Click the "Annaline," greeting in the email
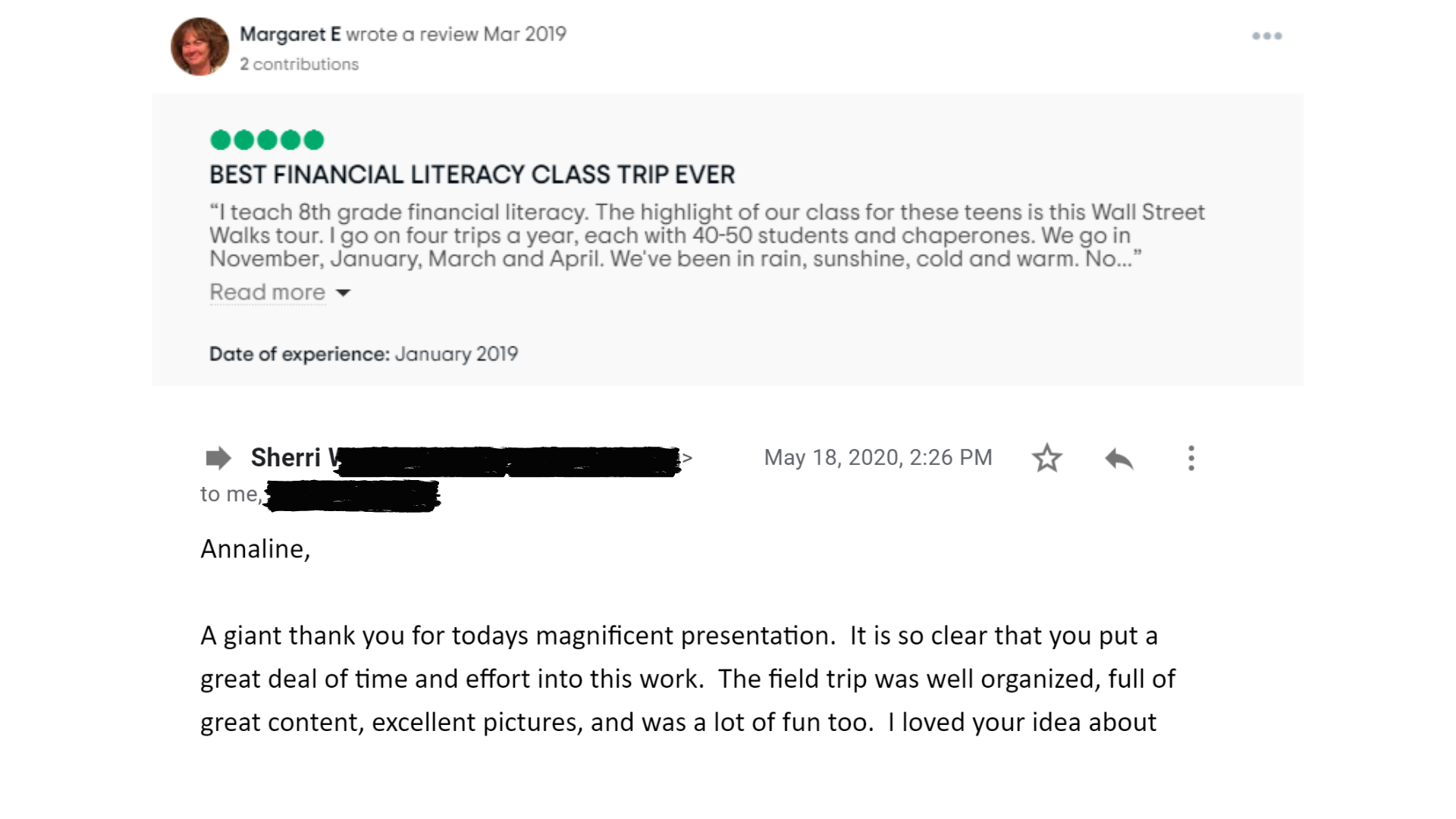Screen dimensions: 1456x819 click(255, 549)
